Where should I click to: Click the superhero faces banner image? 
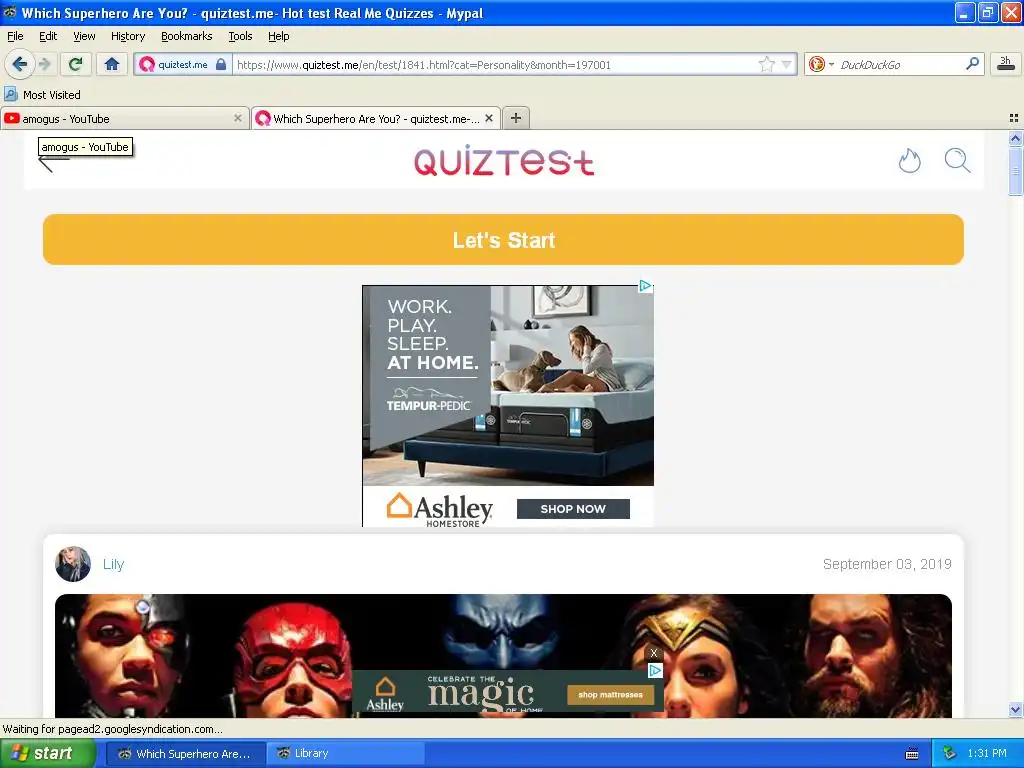(504, 656)
